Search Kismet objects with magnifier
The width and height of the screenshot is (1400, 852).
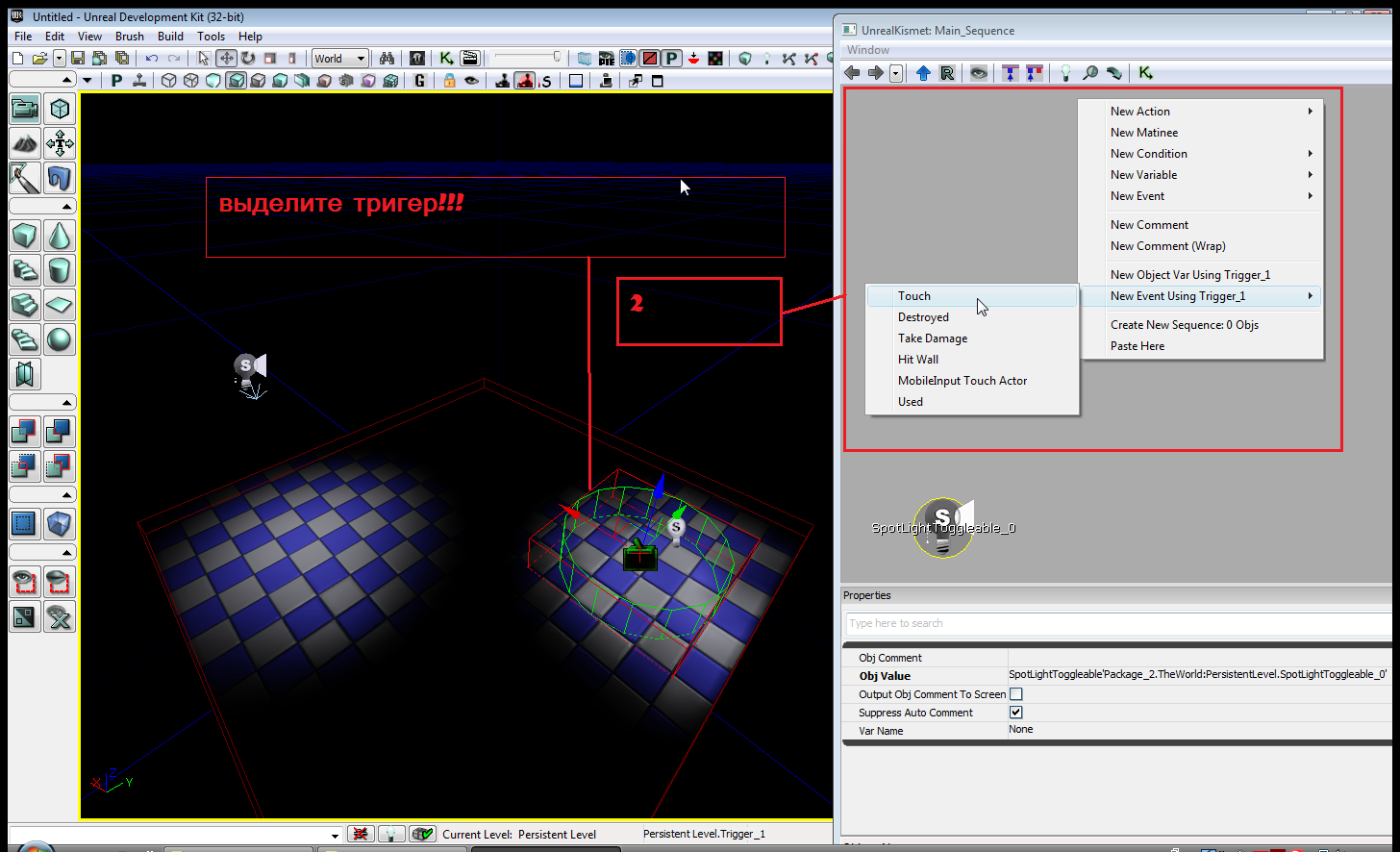click(1089, 73)
